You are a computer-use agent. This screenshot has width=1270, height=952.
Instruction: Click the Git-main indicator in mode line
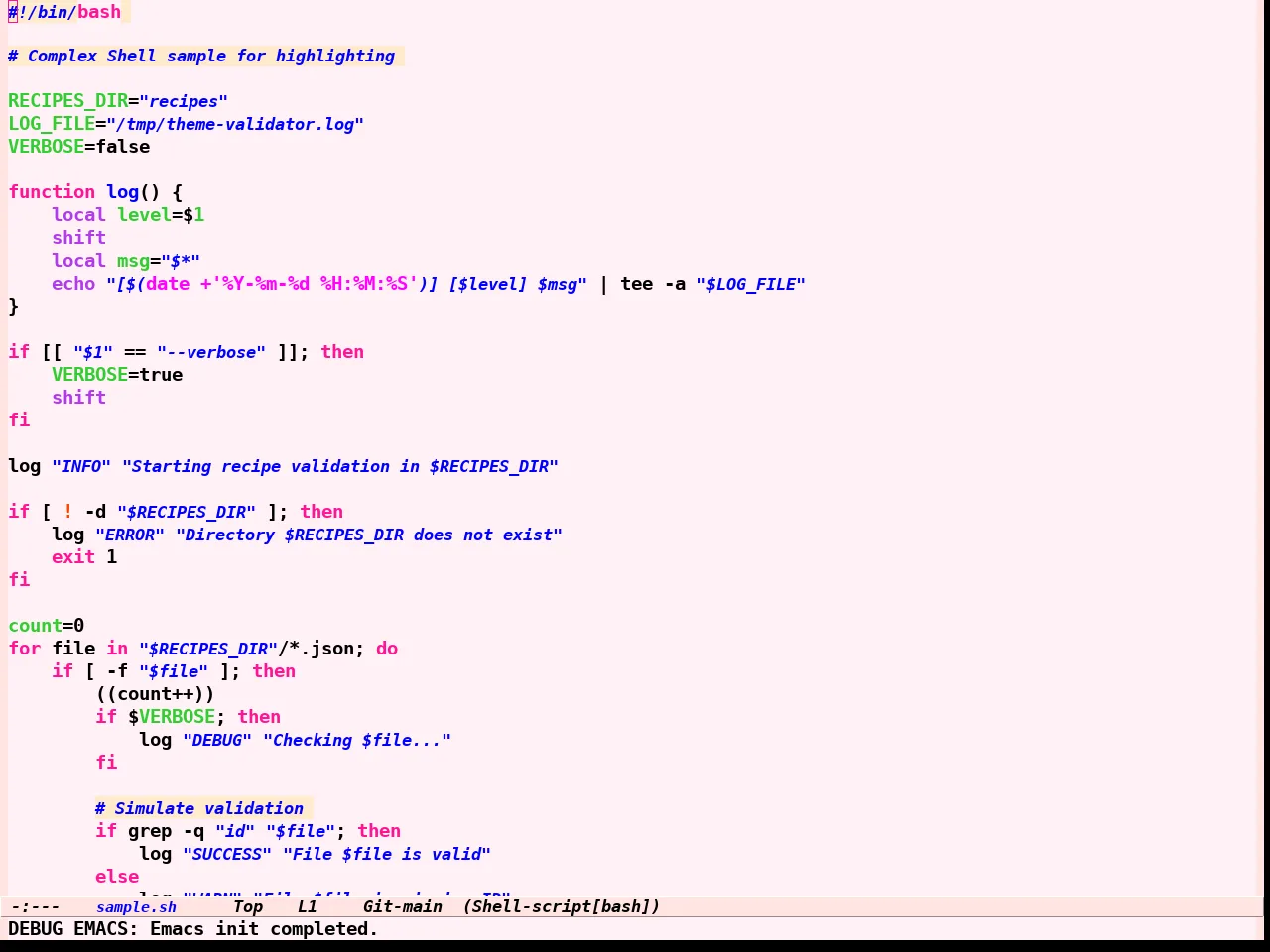point(402,906)
